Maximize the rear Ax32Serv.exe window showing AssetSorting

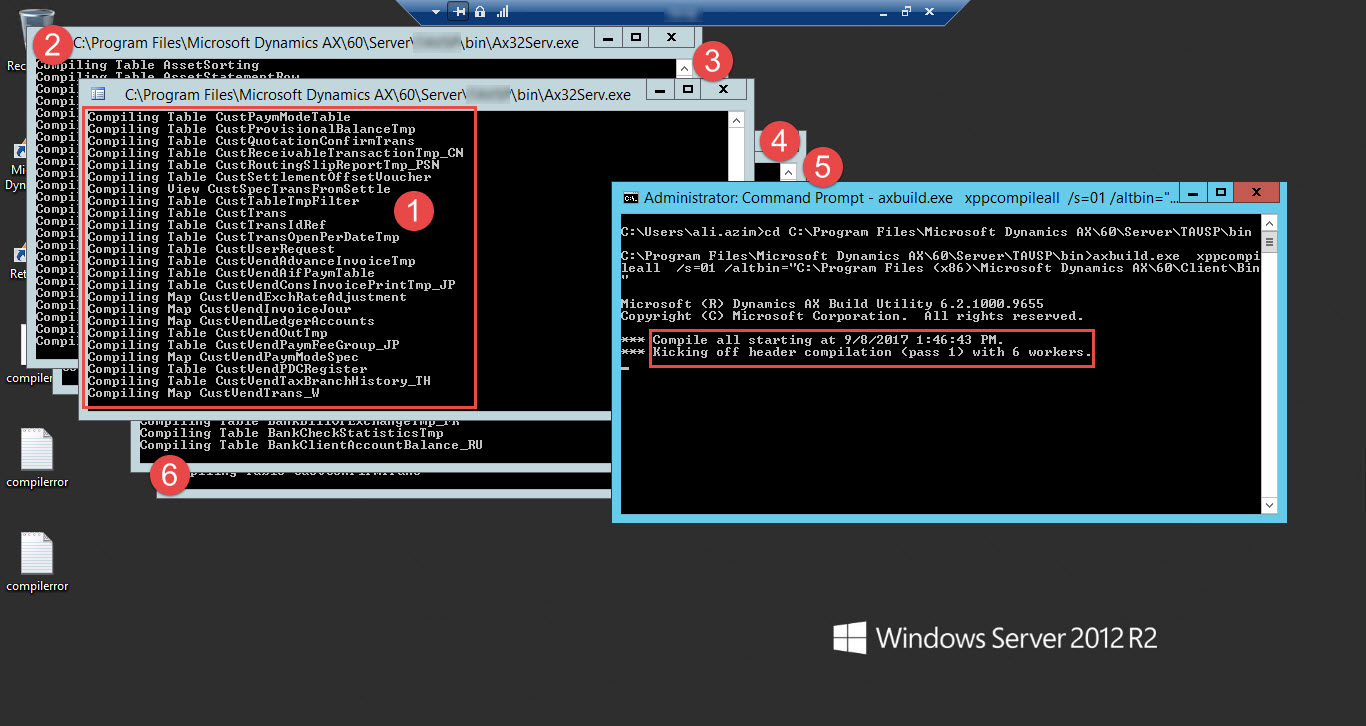635,37
